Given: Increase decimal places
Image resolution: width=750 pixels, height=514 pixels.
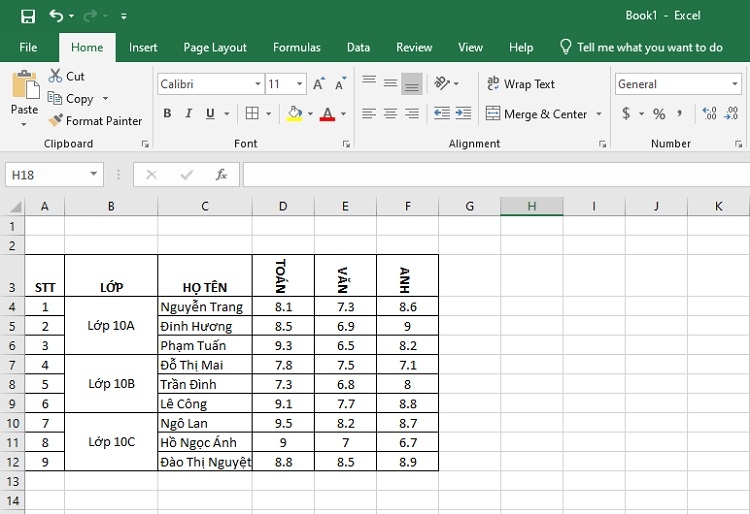Looking at the screenshot, I should click(x=709, y=113).
